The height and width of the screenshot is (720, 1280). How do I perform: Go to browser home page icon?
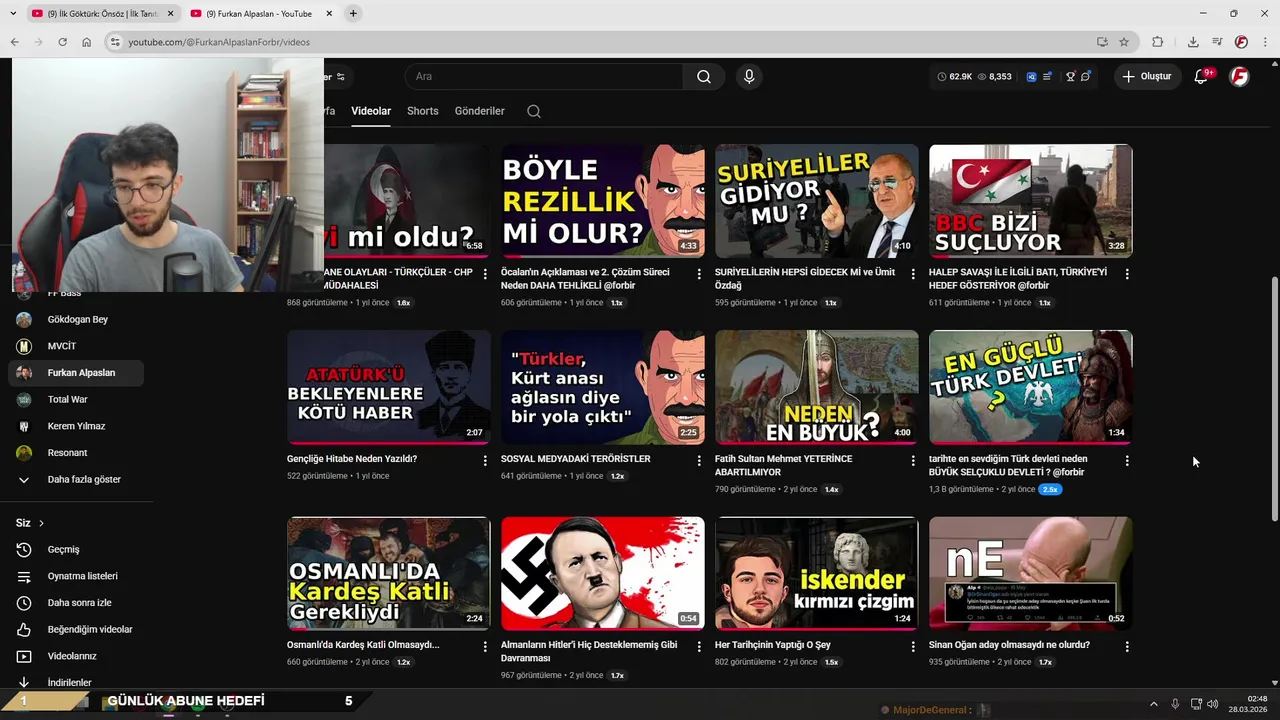click(86, 42)
